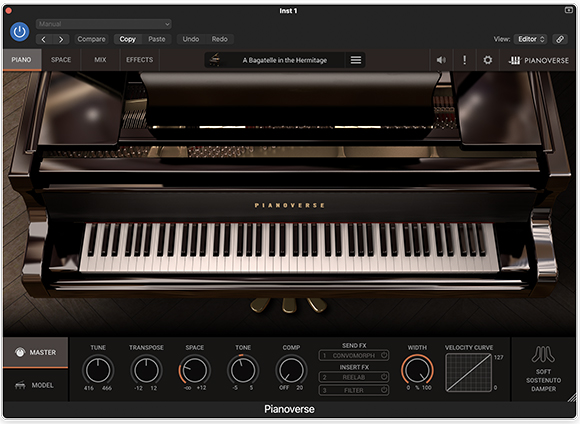The width and height of the screenshot is (580, 424).
Task: Open the View Editor dropdown
Action: pos(531,39)
